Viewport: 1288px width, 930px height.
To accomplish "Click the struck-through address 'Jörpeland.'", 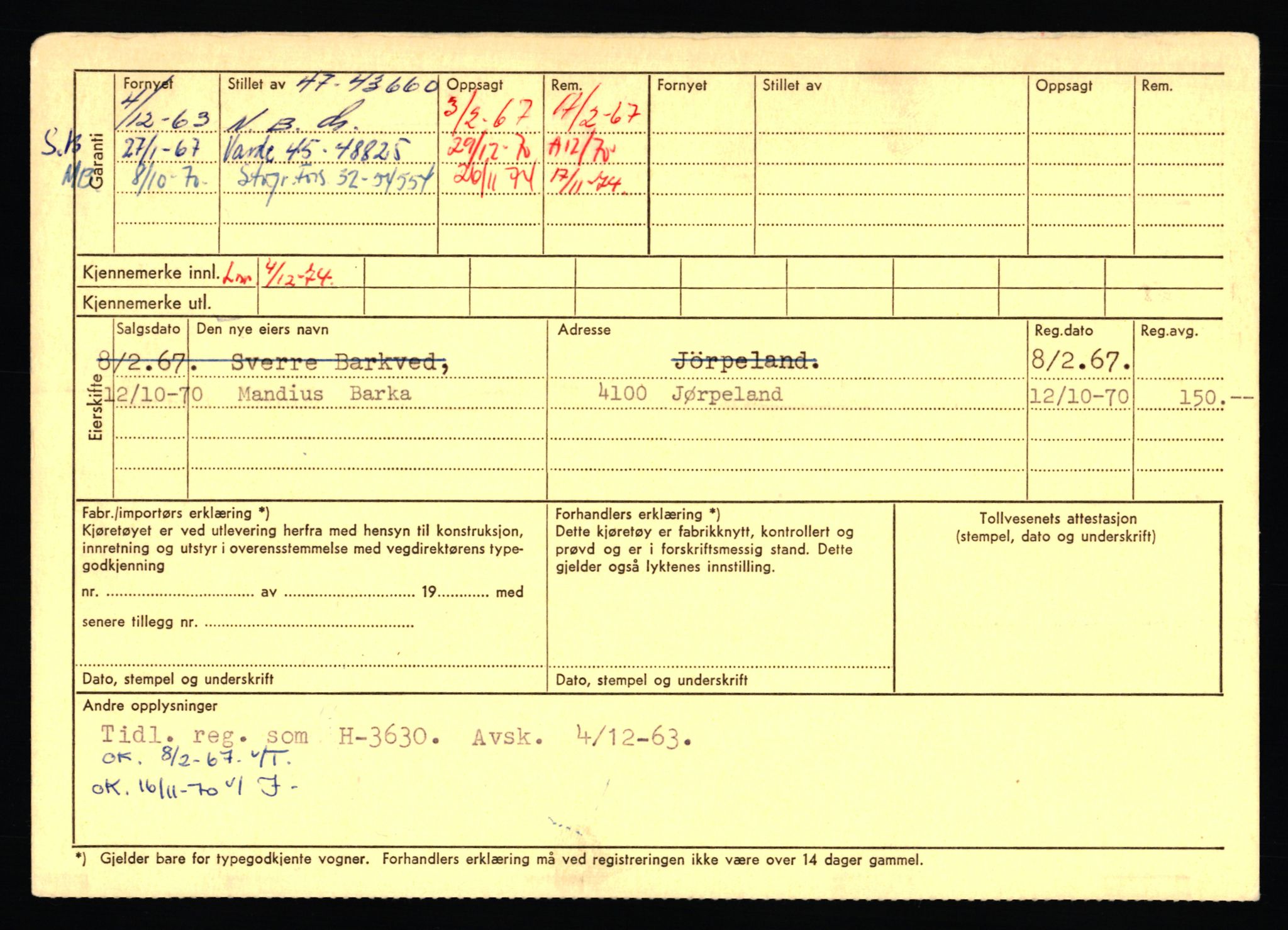I will (x=745, y=362).
